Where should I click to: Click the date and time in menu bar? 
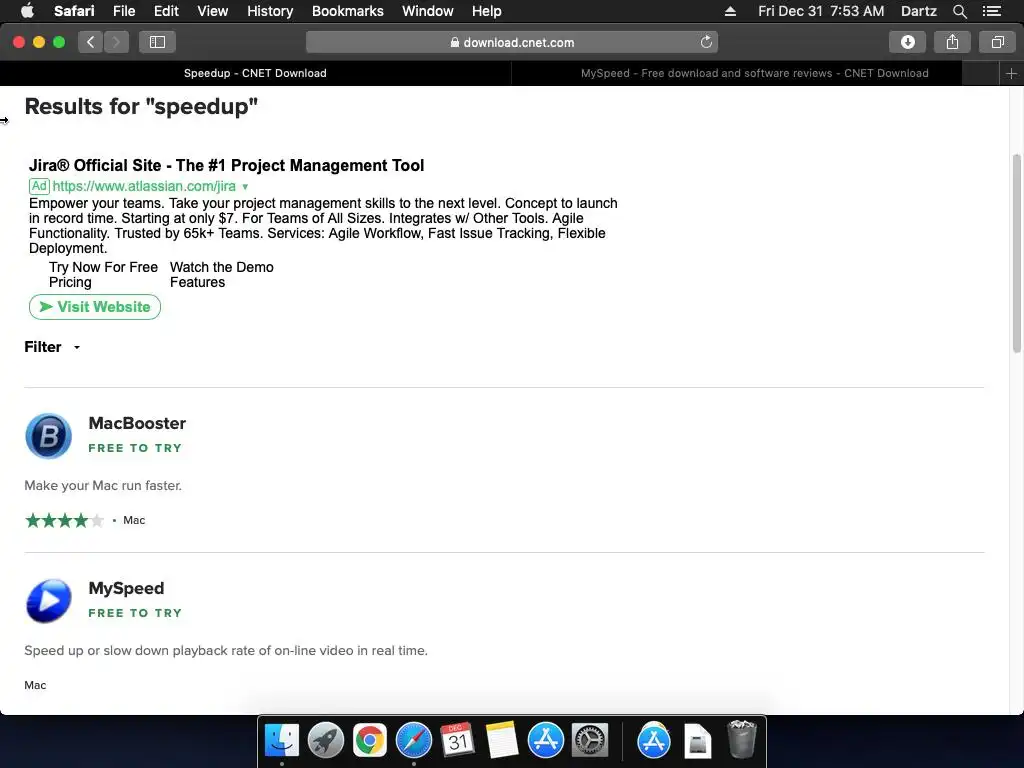(821, 11)
